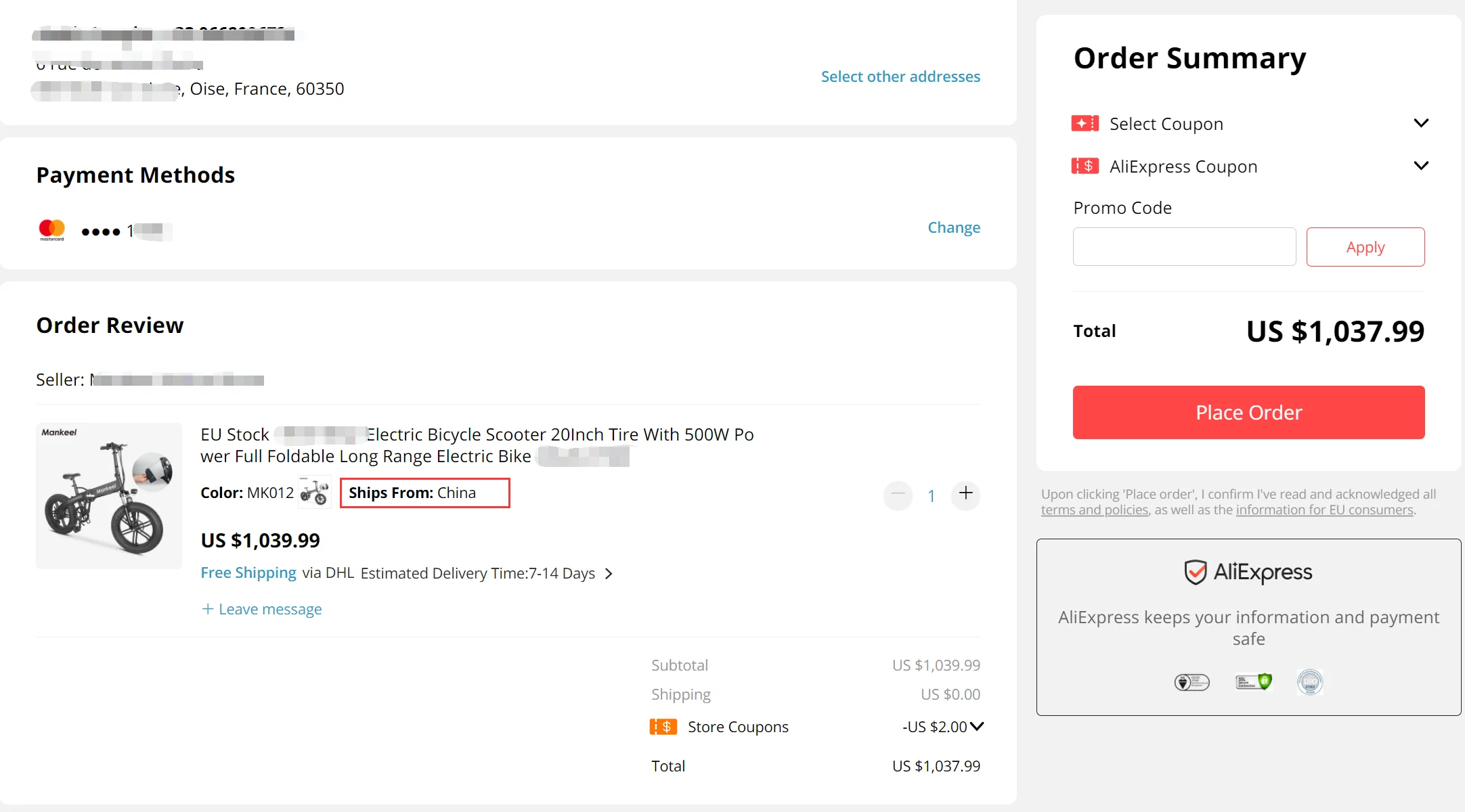The height and width of the screenshot is (812, 1465).
Task: Open shipping options via delivery time arrow
Action: 609,574
